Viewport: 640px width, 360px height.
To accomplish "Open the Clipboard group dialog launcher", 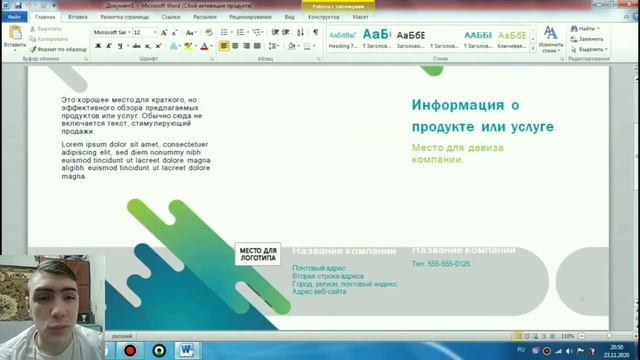I will pyautogui.click(x=86, y=59).
